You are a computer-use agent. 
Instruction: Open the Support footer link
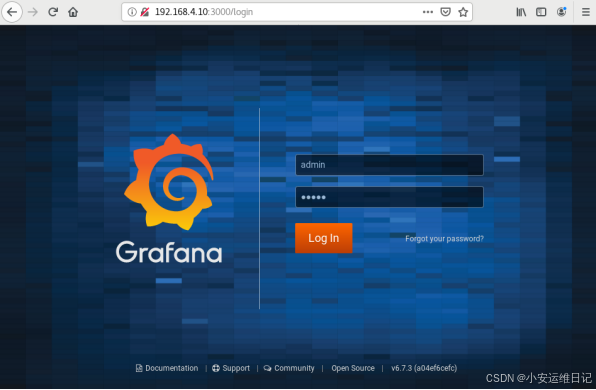pos(231,368)
